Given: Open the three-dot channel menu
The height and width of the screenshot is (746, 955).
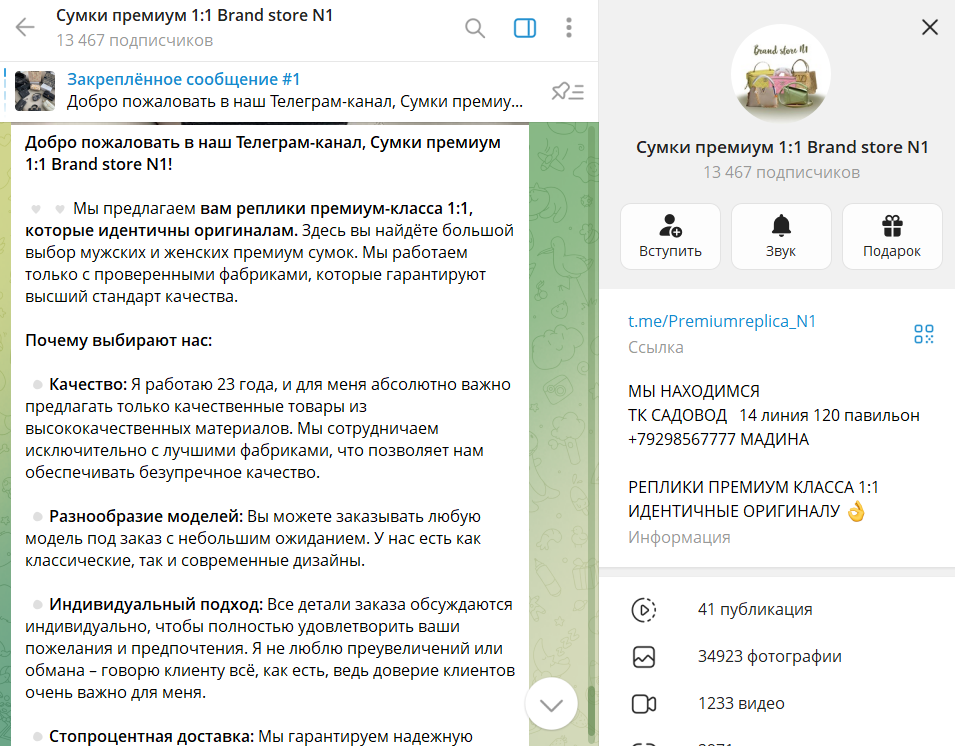Looking at the screenshot, I should click(x=569, y=28).
